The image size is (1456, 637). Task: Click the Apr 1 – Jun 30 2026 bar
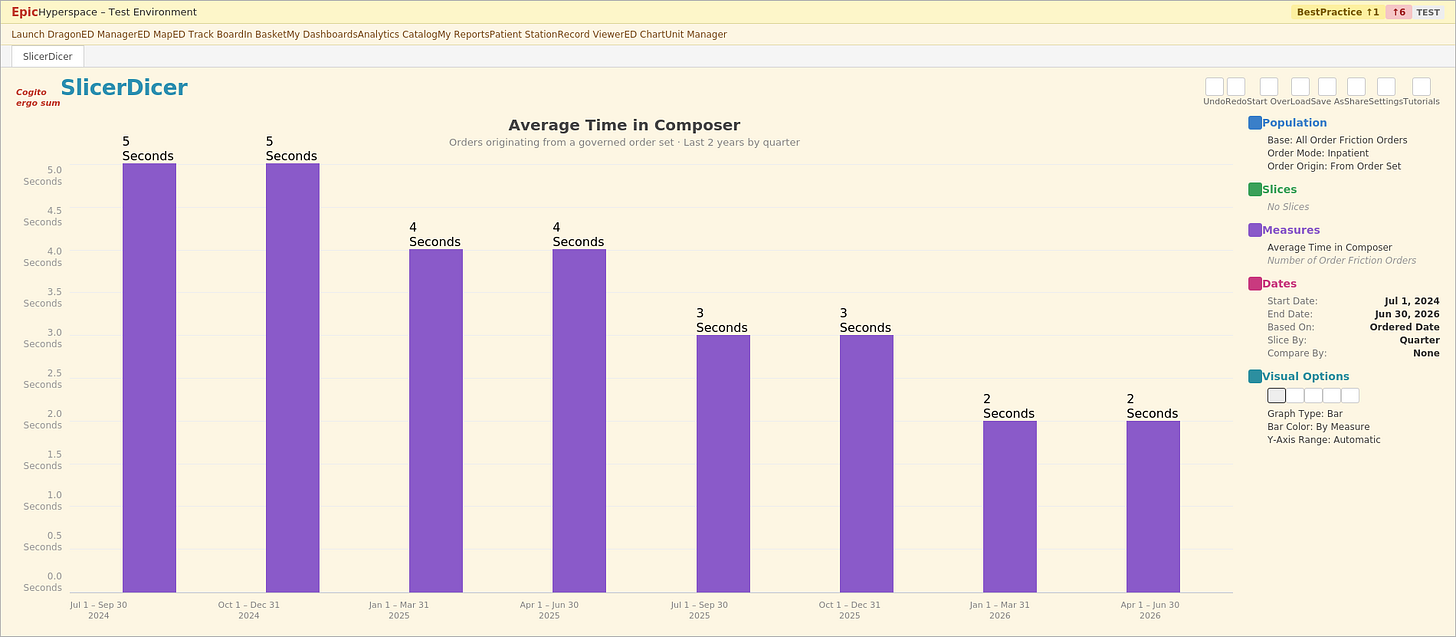[x=1153, y=507]
